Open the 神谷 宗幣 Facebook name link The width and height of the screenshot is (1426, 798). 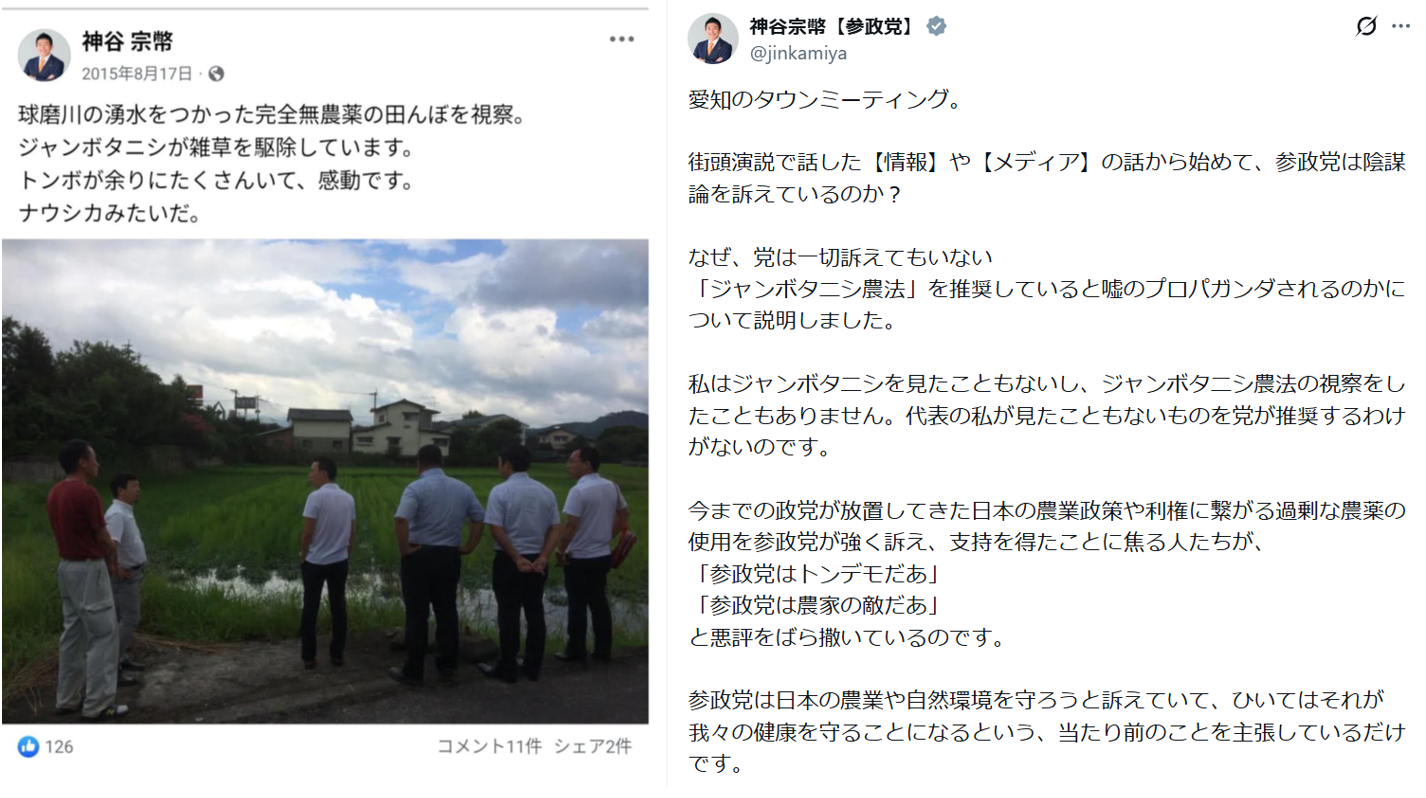point(127,41)
